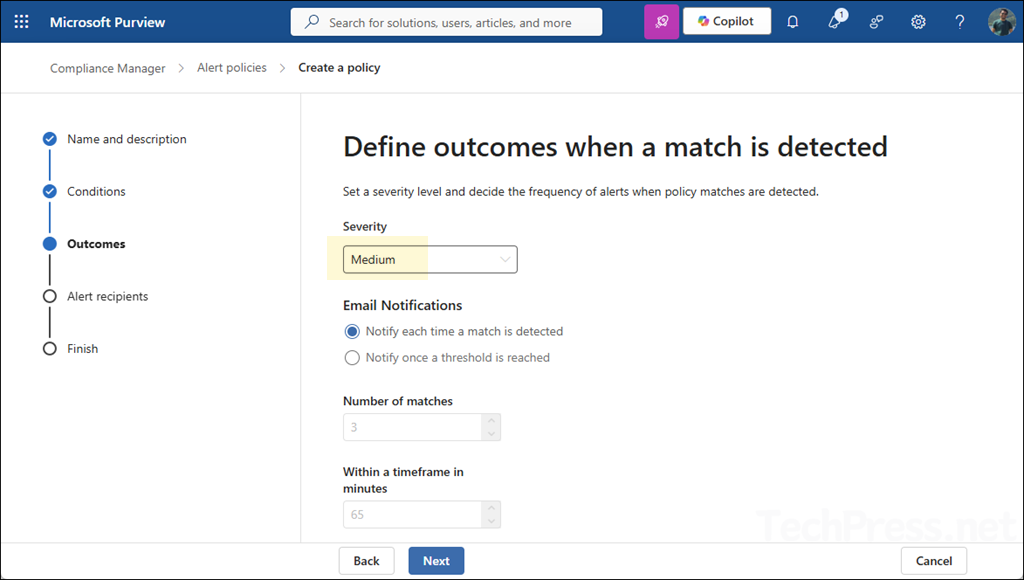Select the Finish step
The height and width of the screenshot is (580, 1024).
coord(82,349)
